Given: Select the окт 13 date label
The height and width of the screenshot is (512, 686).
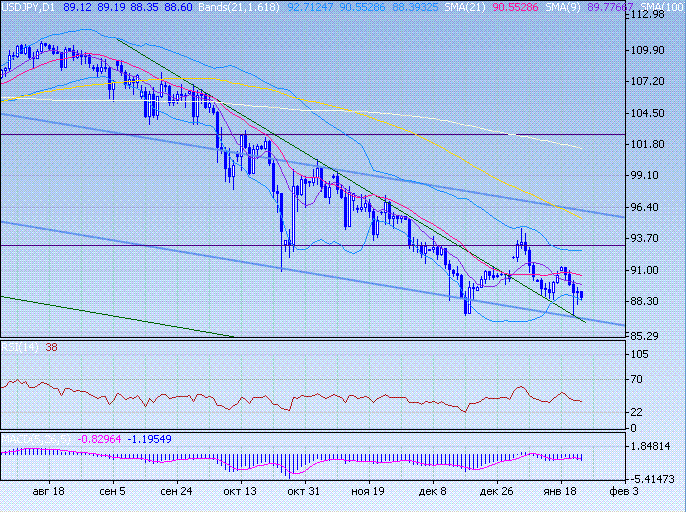Looking at the screenshot, I should [x=240, y=493].
